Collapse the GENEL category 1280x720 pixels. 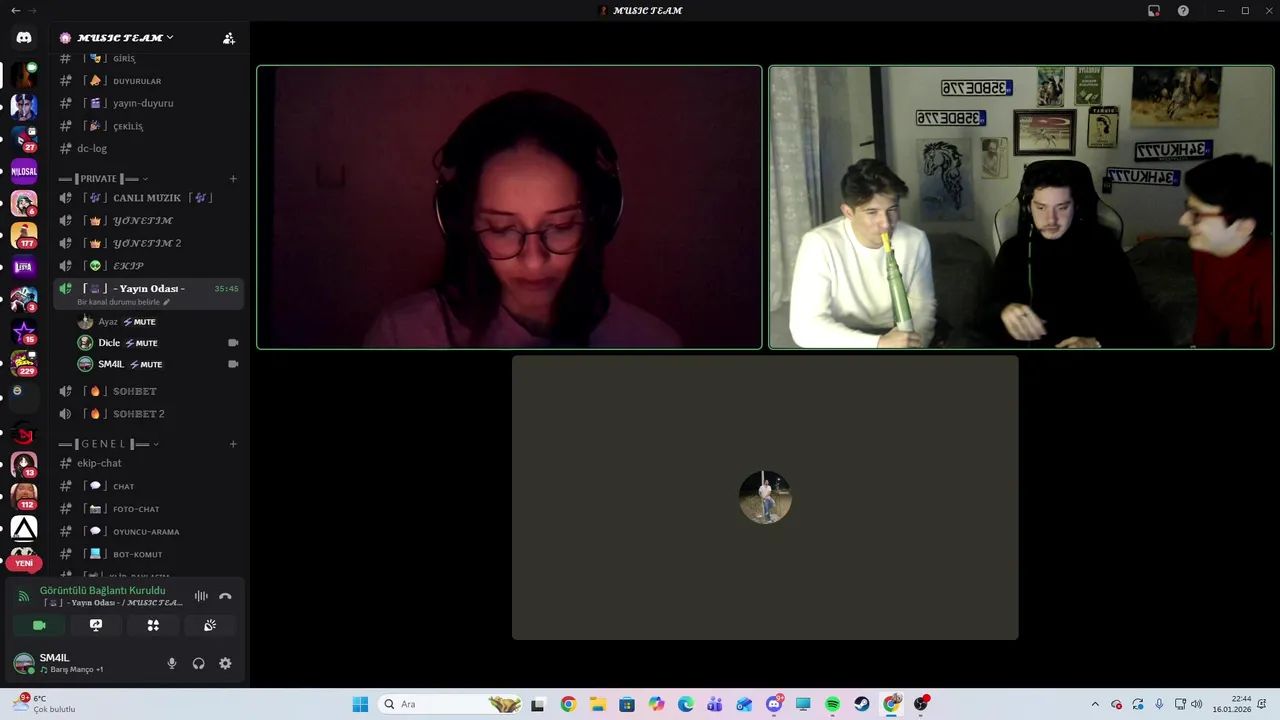109,444
